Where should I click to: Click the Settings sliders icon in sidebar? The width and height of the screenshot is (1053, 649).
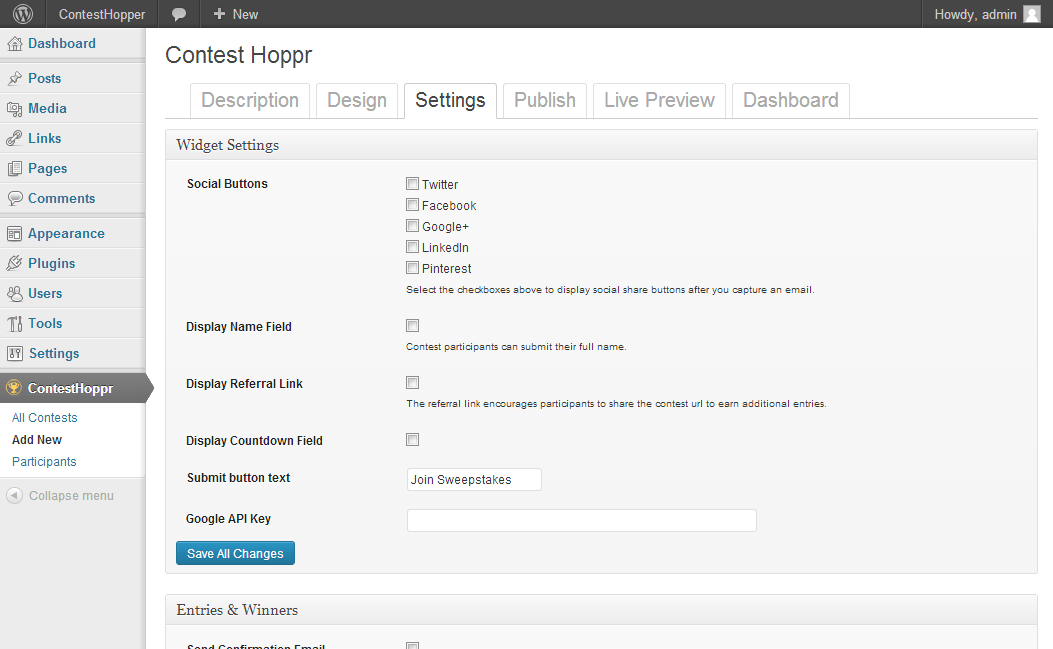click(14, 353)
